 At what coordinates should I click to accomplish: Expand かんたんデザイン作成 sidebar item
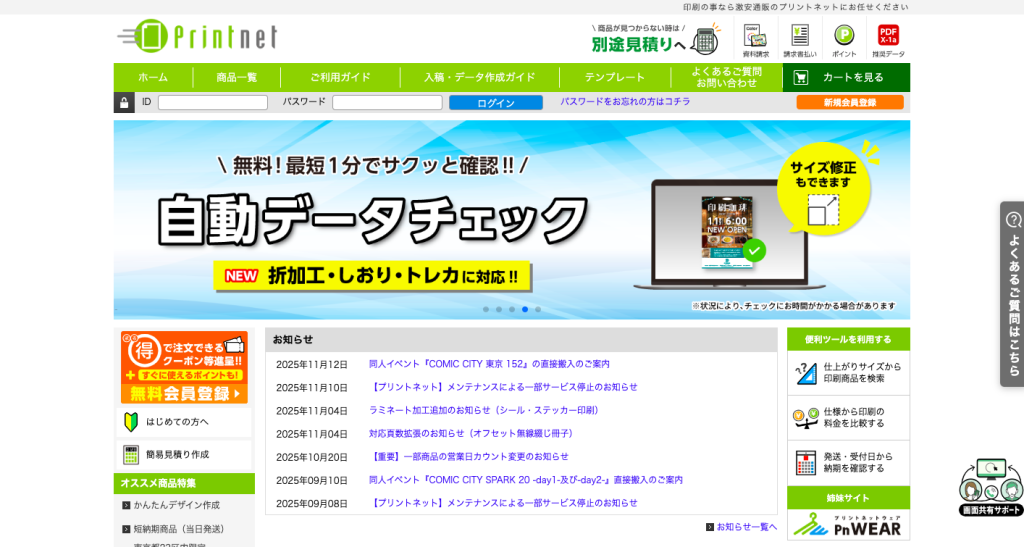184,505
